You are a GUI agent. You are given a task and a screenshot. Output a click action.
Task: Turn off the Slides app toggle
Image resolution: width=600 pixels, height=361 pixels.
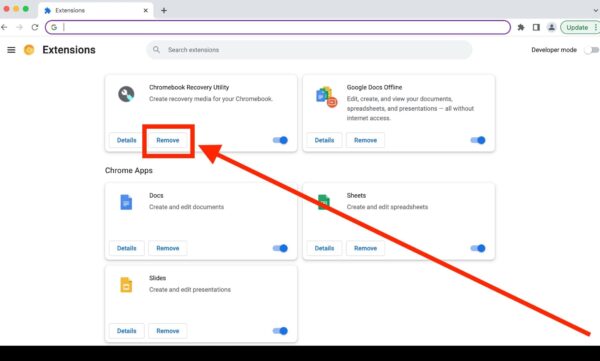point(280,331)
